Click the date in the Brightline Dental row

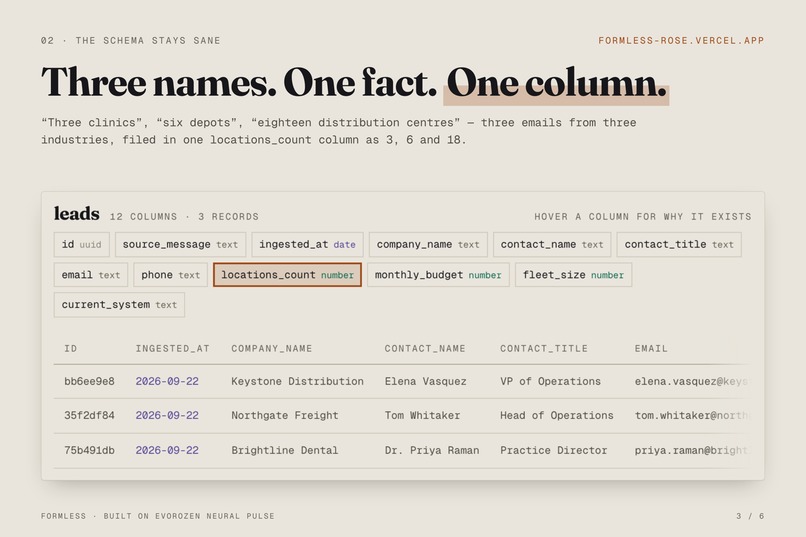pos(167,451)
